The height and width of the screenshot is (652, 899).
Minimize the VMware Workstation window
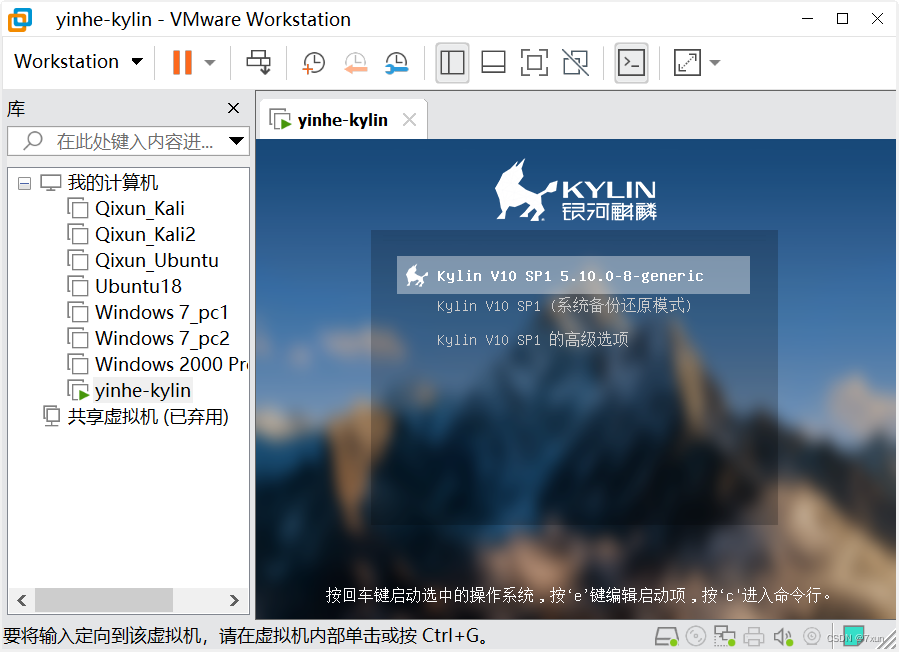pyautogui.click(x=807, y=19)
